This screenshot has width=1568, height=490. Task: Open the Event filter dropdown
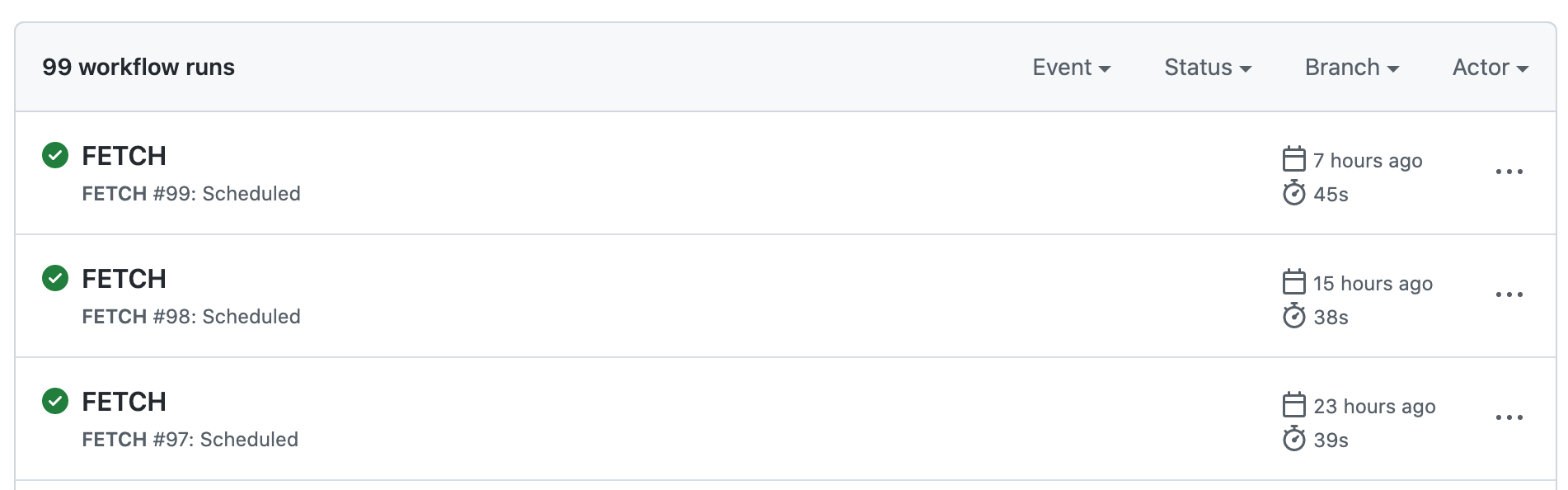(1071, 68)
